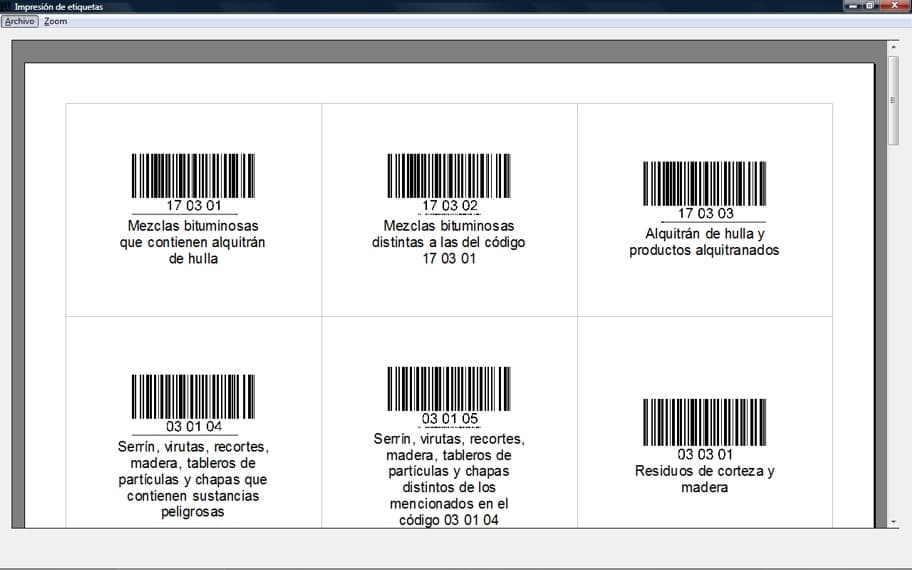The height and width of the screenshot is (570, 912).
Task: Click the vertical scrollbar thumb
Action: click(893, 100)
